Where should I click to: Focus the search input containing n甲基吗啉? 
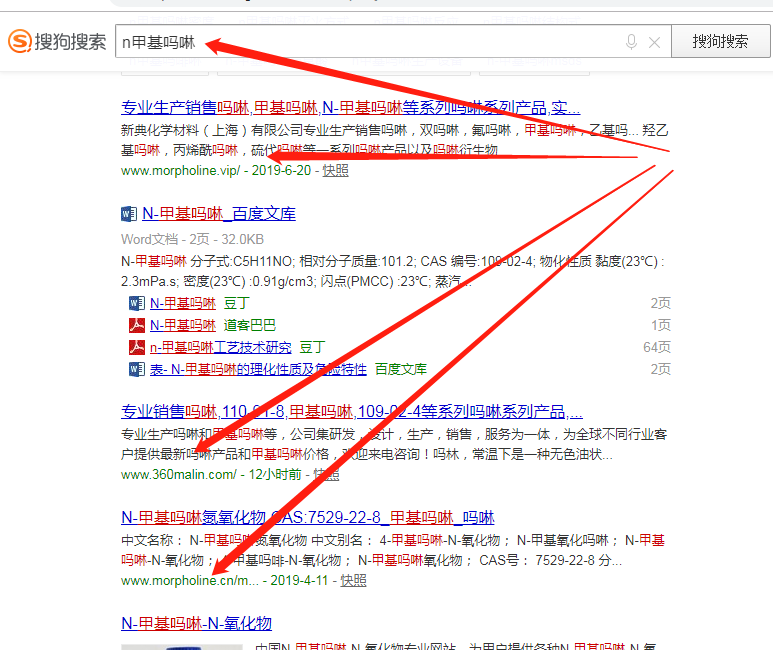(x=393, y=41)
